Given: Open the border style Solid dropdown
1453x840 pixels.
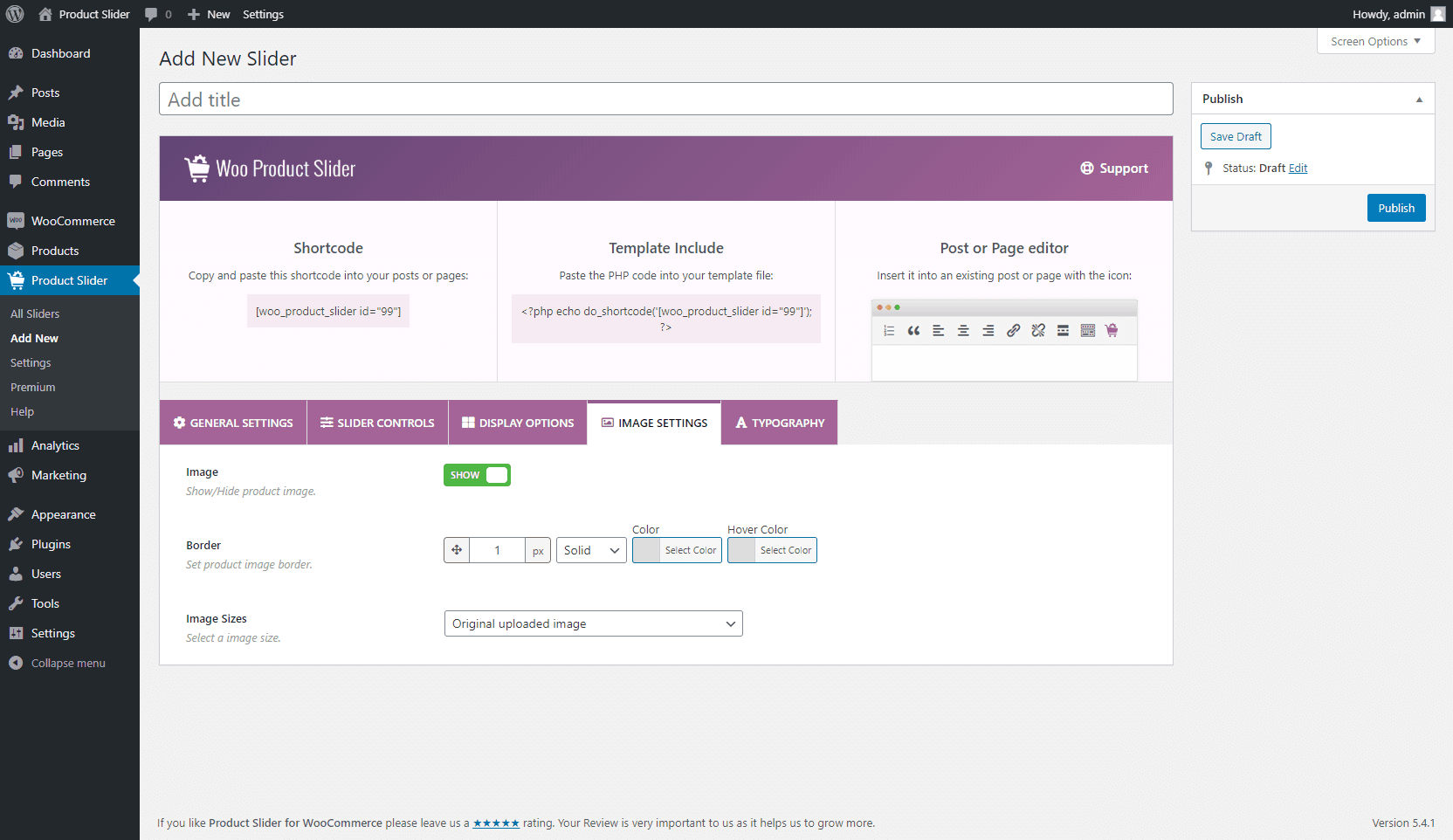Looking at the screenshot, I should click(x=591, y=550).
